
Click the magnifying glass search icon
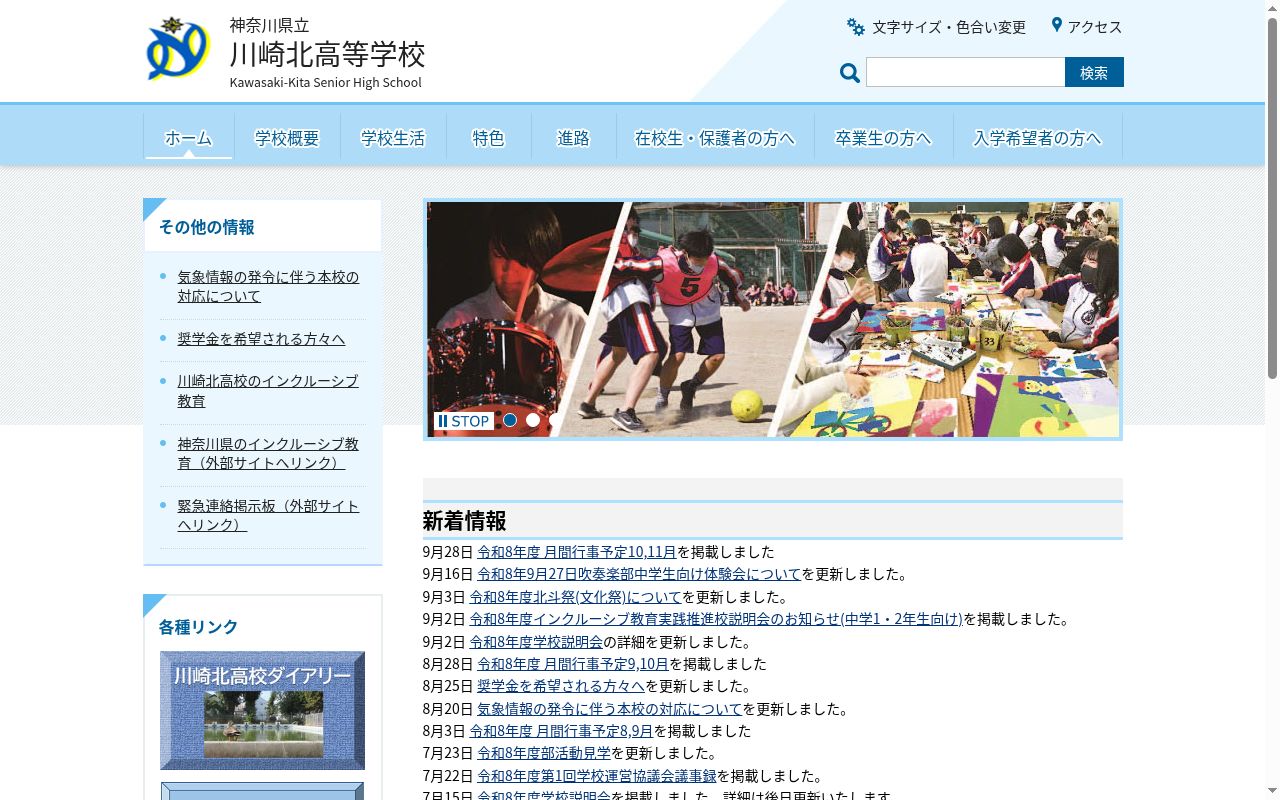(850, 73)
